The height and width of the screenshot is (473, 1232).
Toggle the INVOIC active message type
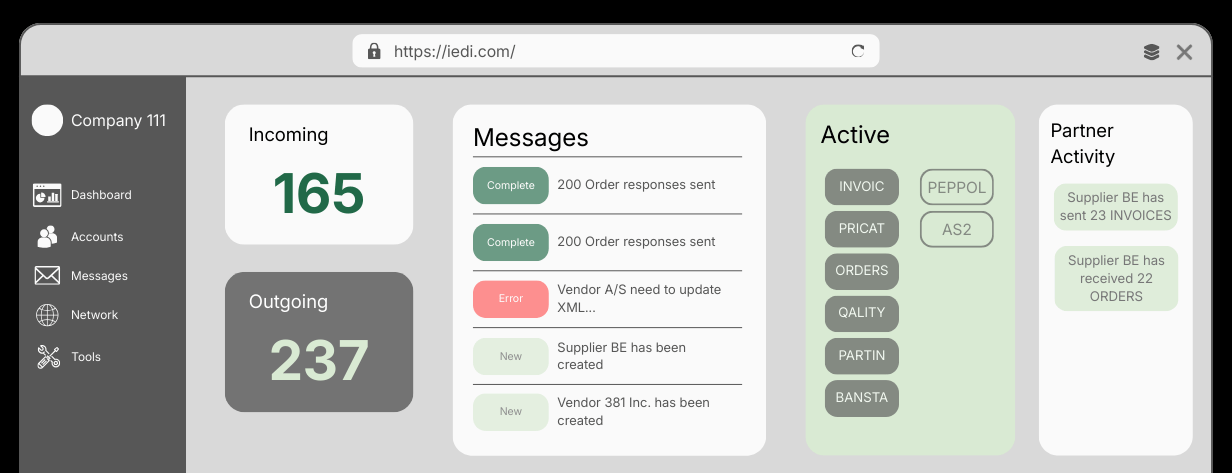click(861, 187)
